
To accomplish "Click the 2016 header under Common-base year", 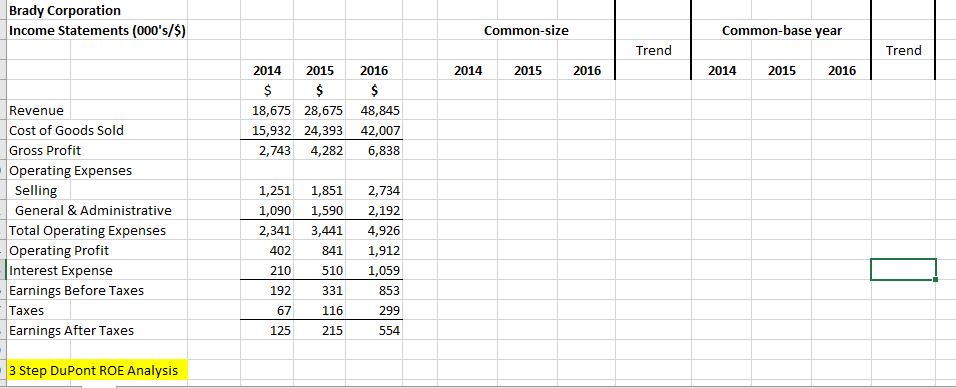I will [842, 71].
